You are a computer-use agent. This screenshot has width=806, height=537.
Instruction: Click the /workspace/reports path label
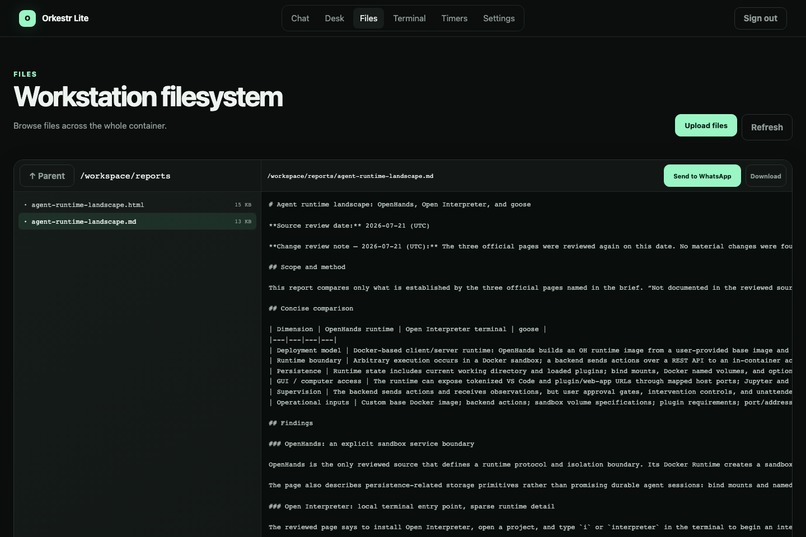pyautogui.click(x=125, y=176)
